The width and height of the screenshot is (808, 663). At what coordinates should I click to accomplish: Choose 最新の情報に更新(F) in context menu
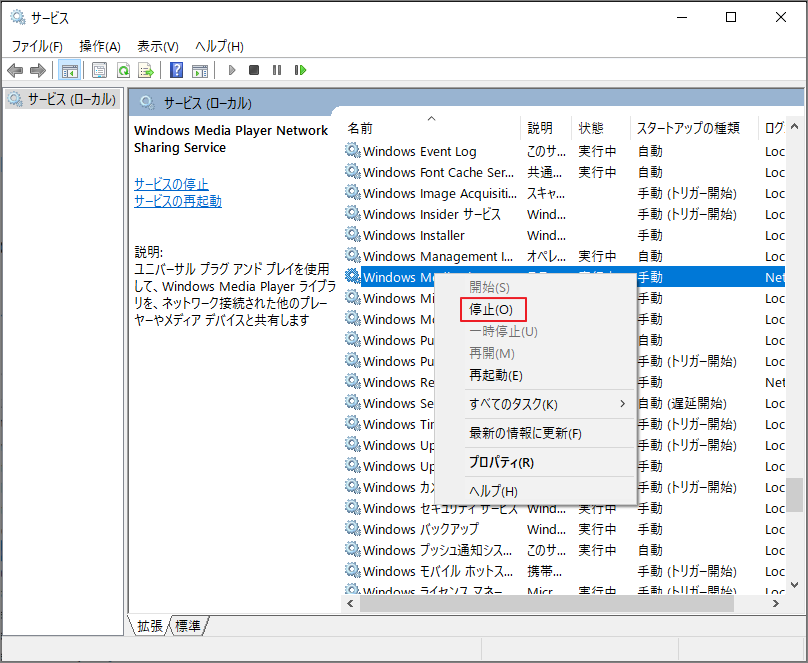534,433
